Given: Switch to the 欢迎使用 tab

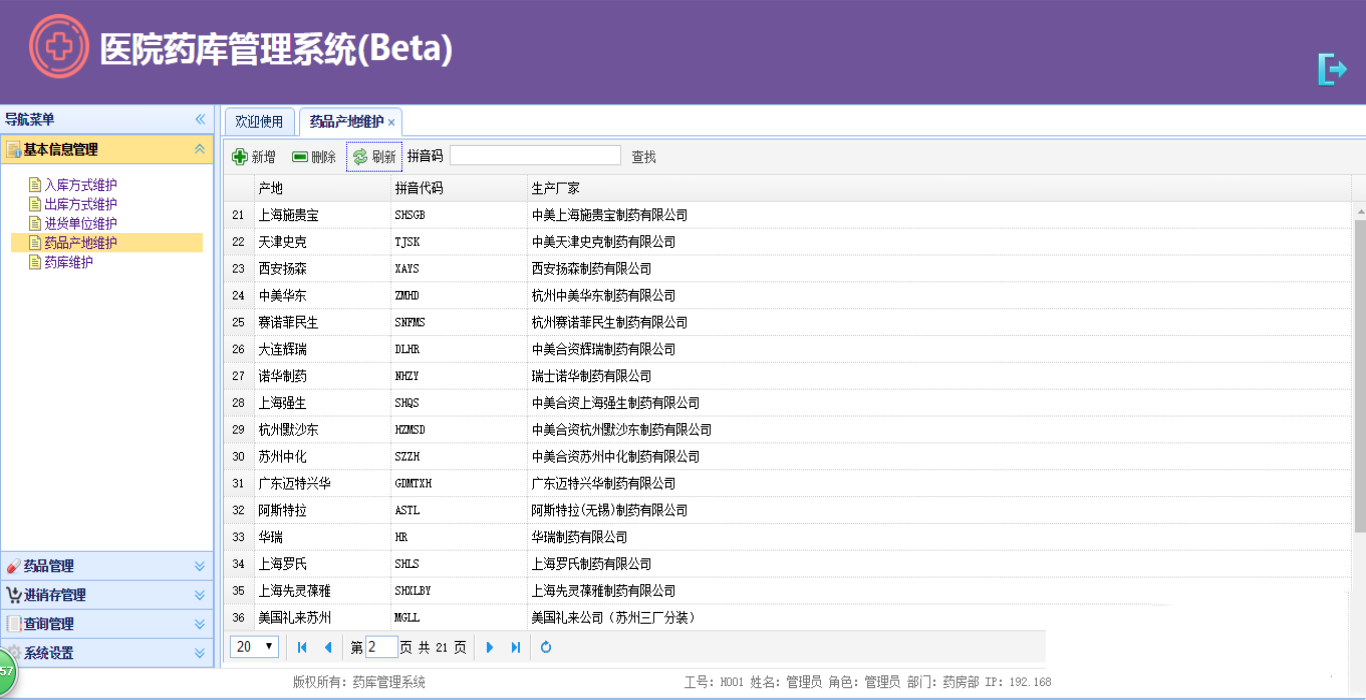Looking at the screenshot, I should point(260,122).
